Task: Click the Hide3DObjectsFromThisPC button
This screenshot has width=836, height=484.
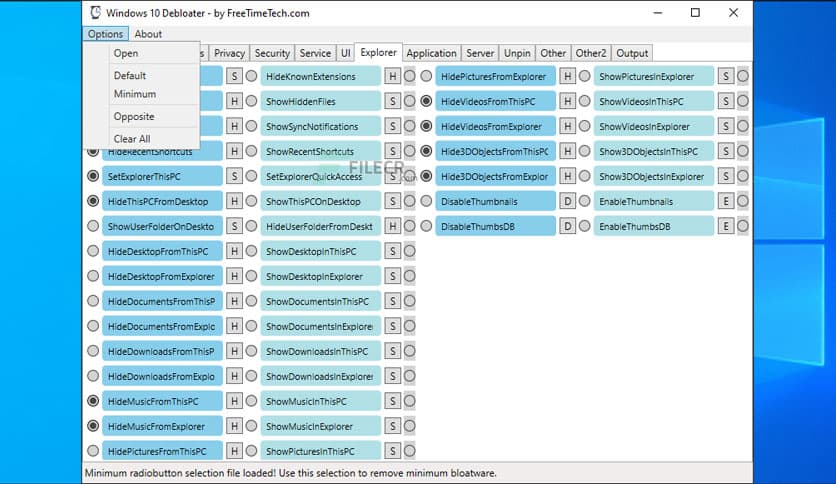Action: coord(495,151)
